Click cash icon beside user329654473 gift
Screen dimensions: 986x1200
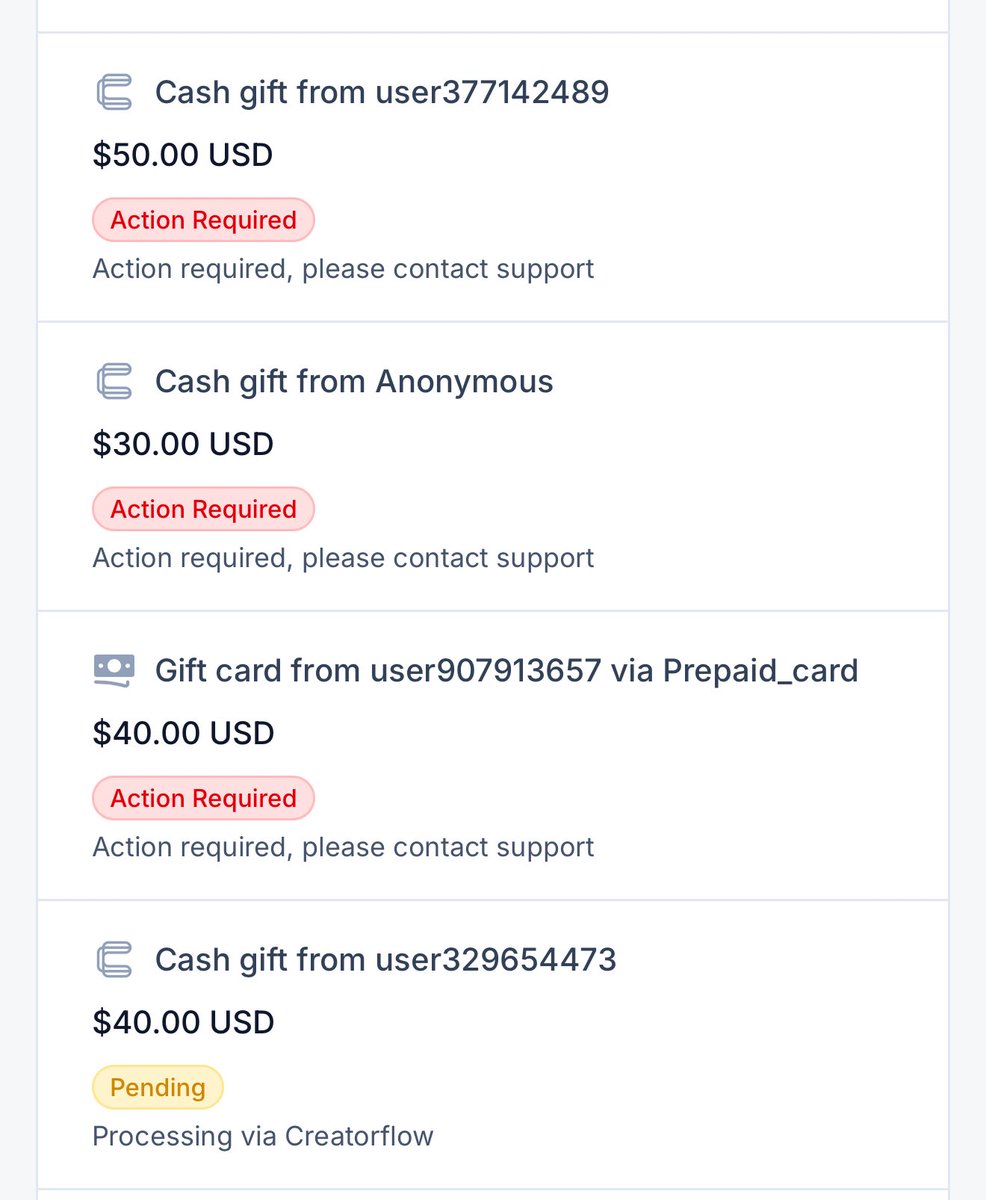tap(114, 959)
